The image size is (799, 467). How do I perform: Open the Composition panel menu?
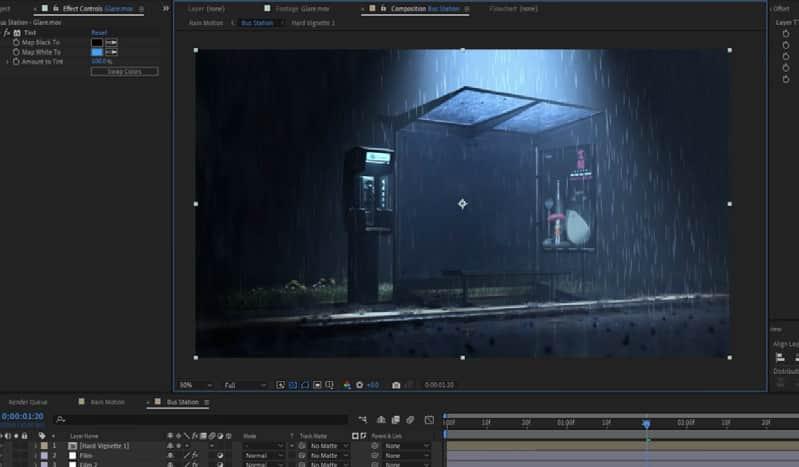click(x=467, y=9)
